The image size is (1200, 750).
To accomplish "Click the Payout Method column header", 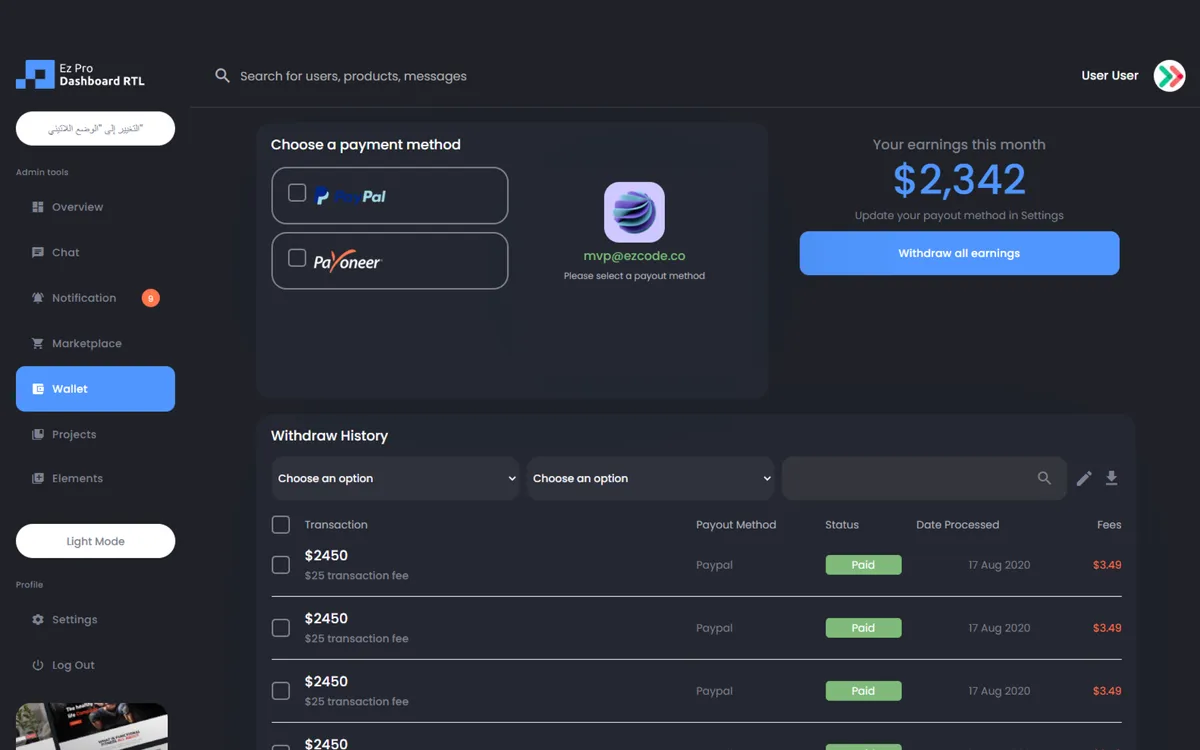I will (x=736, y=525).
